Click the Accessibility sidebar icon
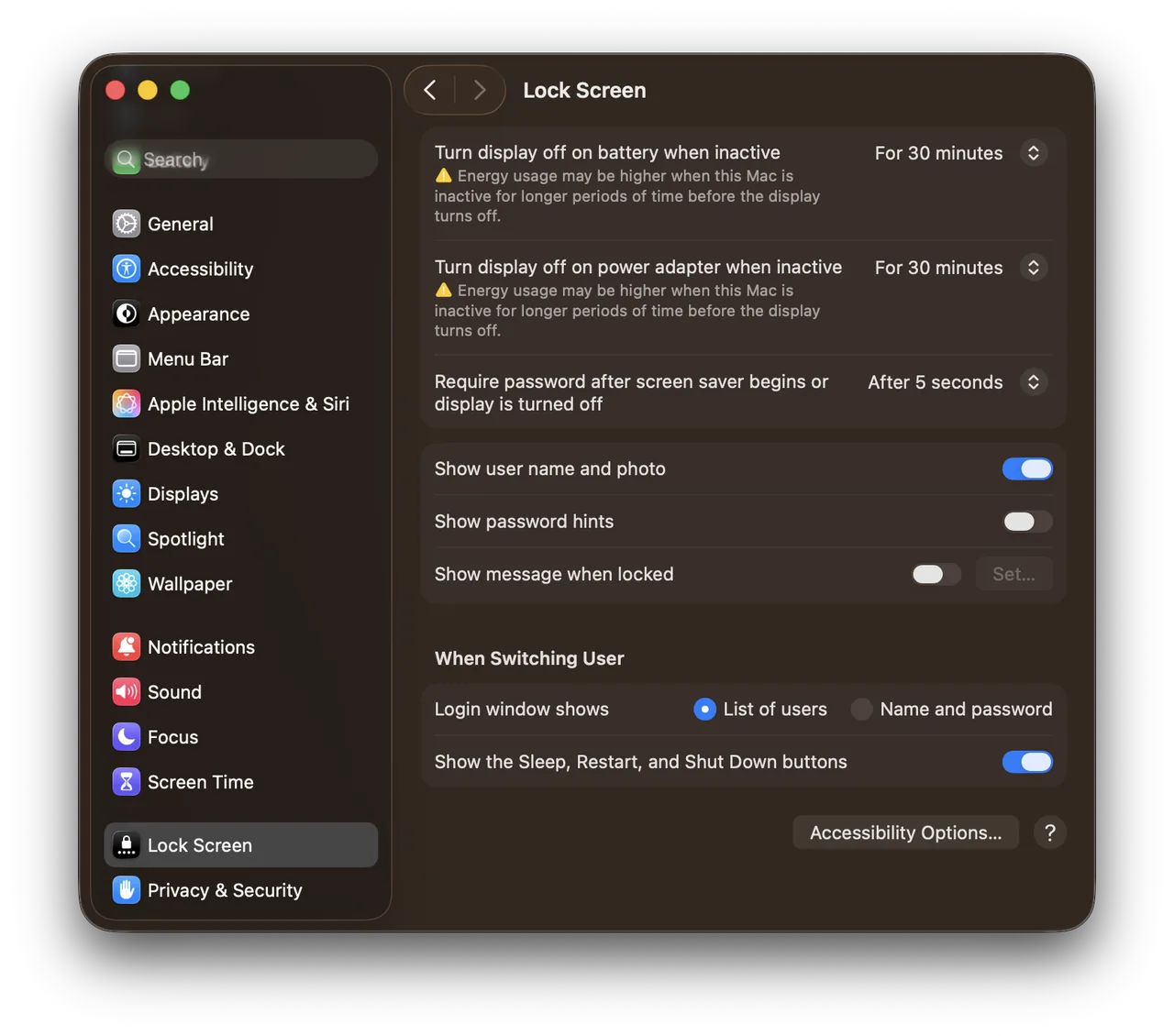 pos(127,269)
